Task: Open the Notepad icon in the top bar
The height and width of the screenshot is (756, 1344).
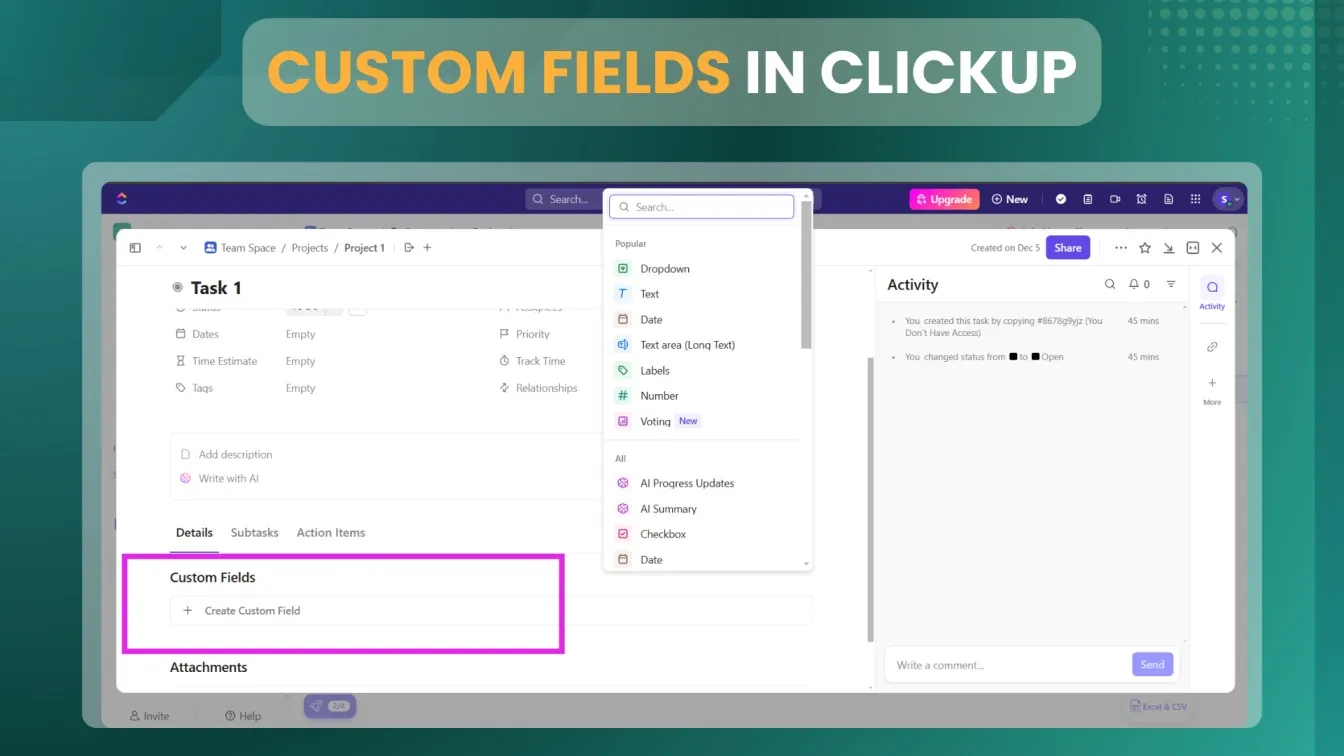Action: (1088, 199)
